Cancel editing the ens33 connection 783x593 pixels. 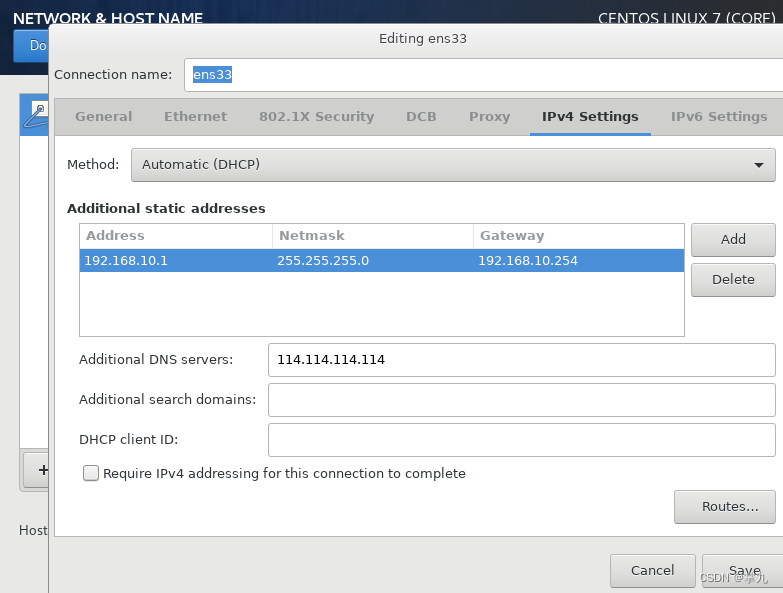(x=652, y=570)
